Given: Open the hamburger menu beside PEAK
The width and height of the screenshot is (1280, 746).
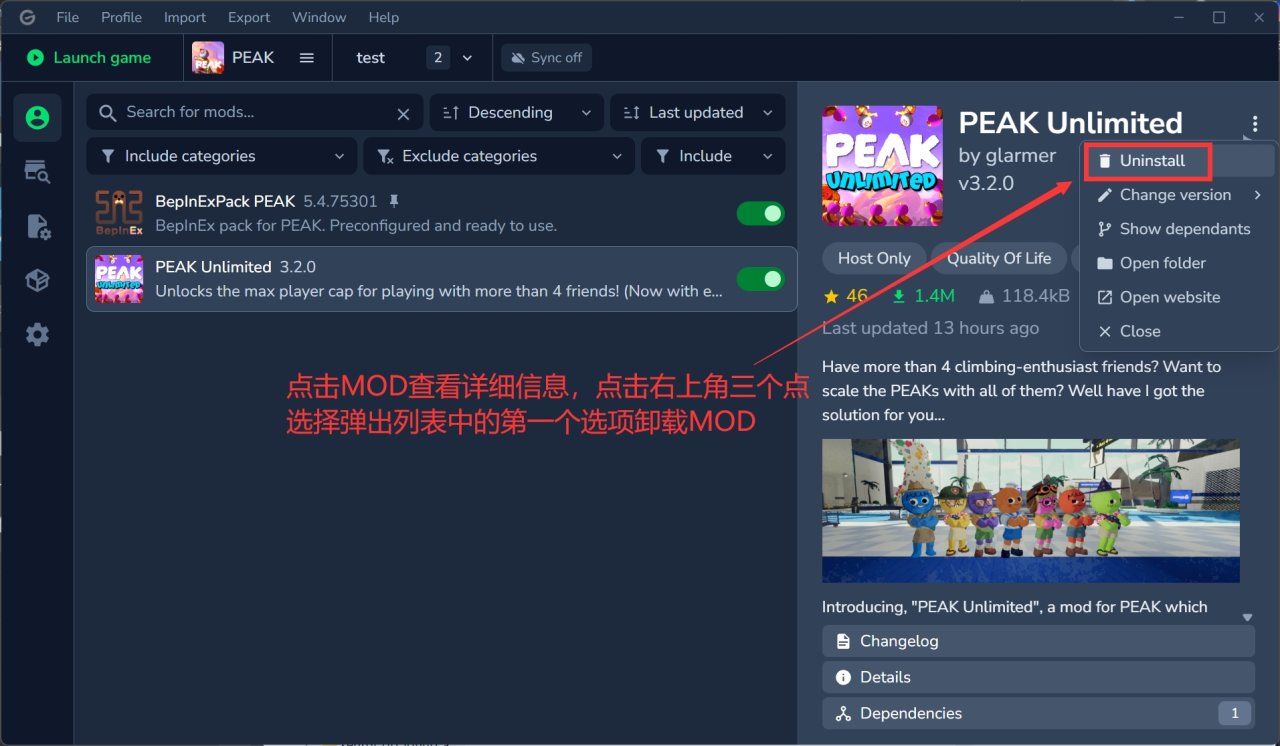Looking at the screenshot, I should click(307, 58).
